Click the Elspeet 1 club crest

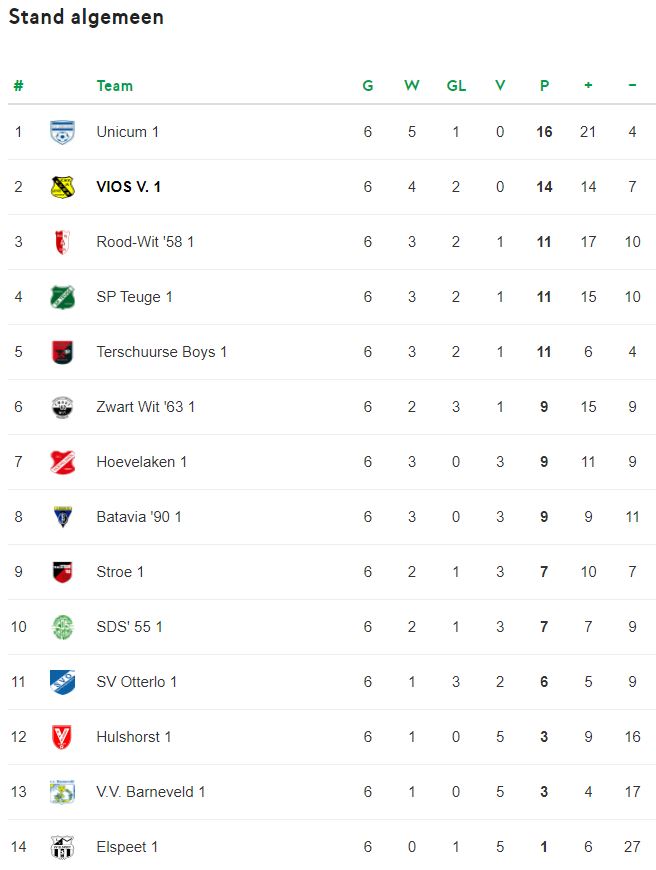pyautogui.click(x=62, y=847)
